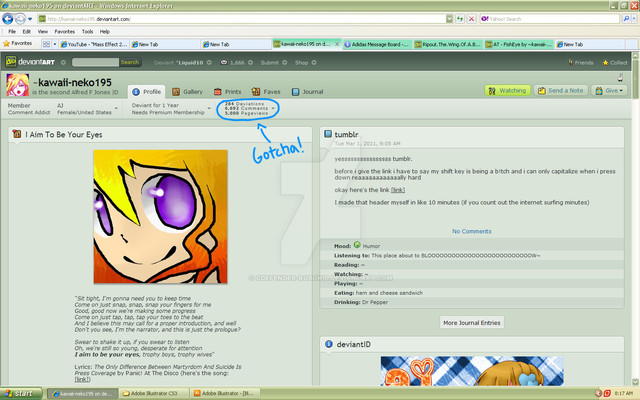The image size is (640, 400).
Task: Click the No Comments link
Action: [x=471, y=231]
